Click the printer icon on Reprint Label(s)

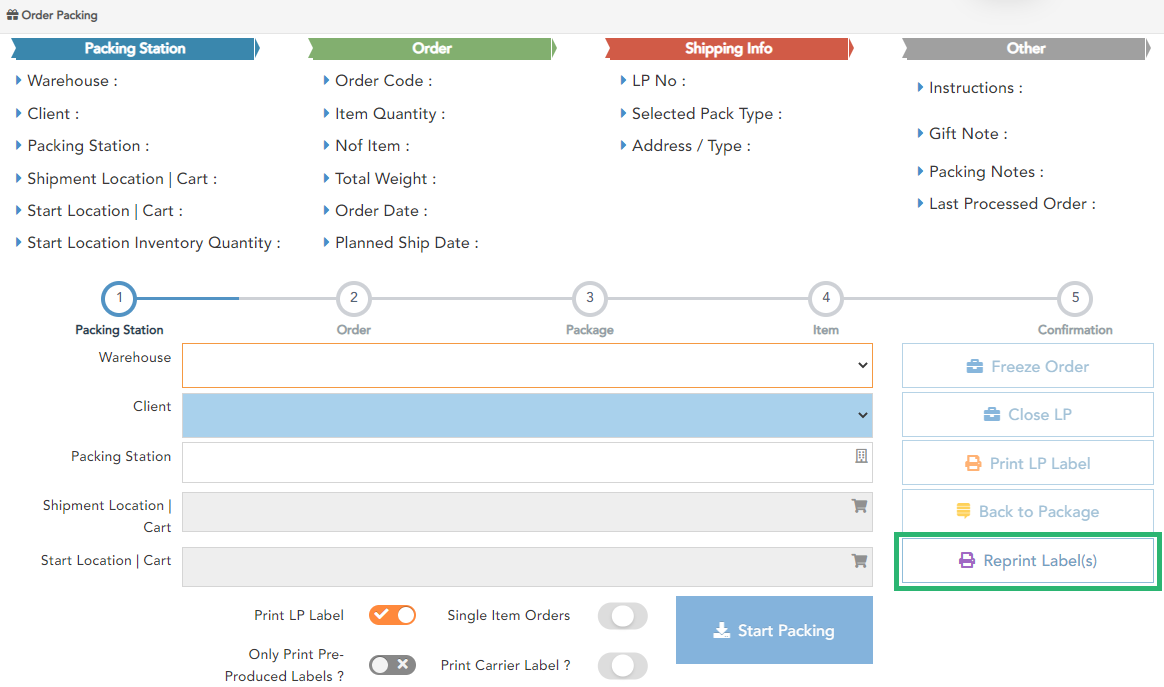pos(967,561)
